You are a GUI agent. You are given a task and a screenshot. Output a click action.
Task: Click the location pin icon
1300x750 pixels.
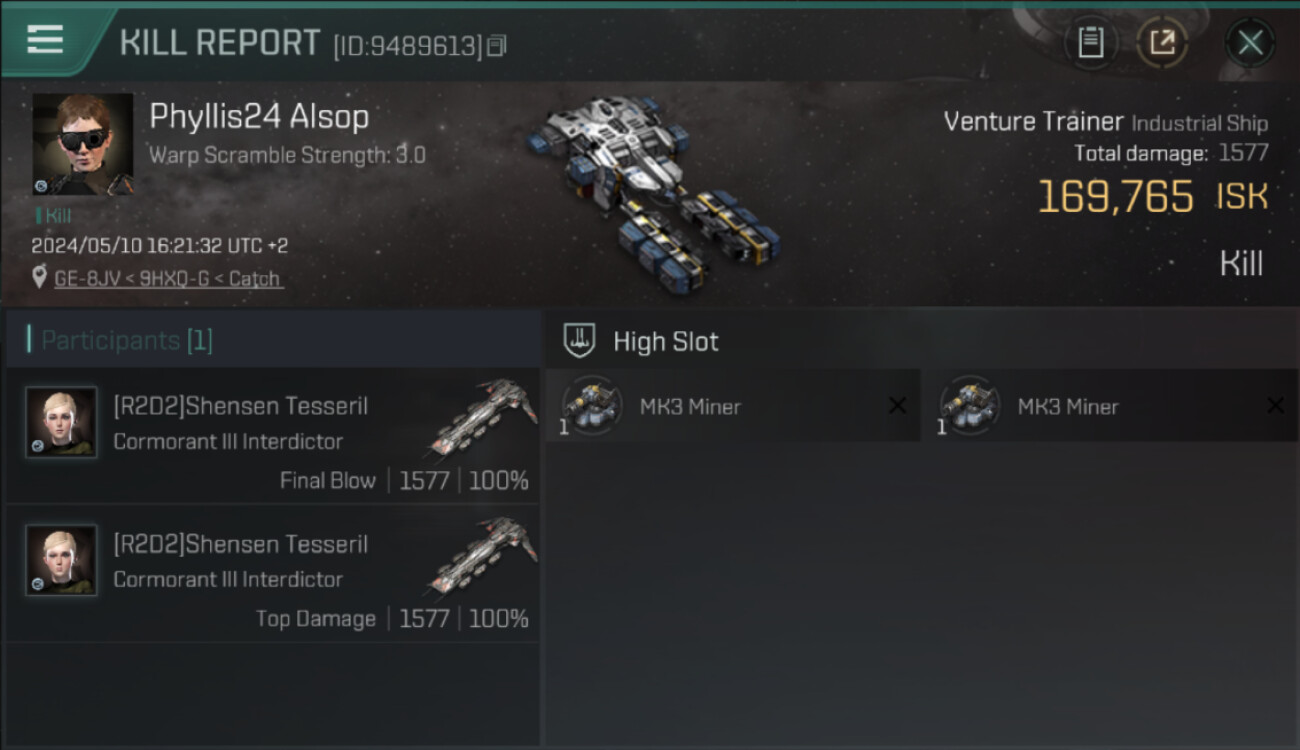pyautogui.click(x=39, y=277)
